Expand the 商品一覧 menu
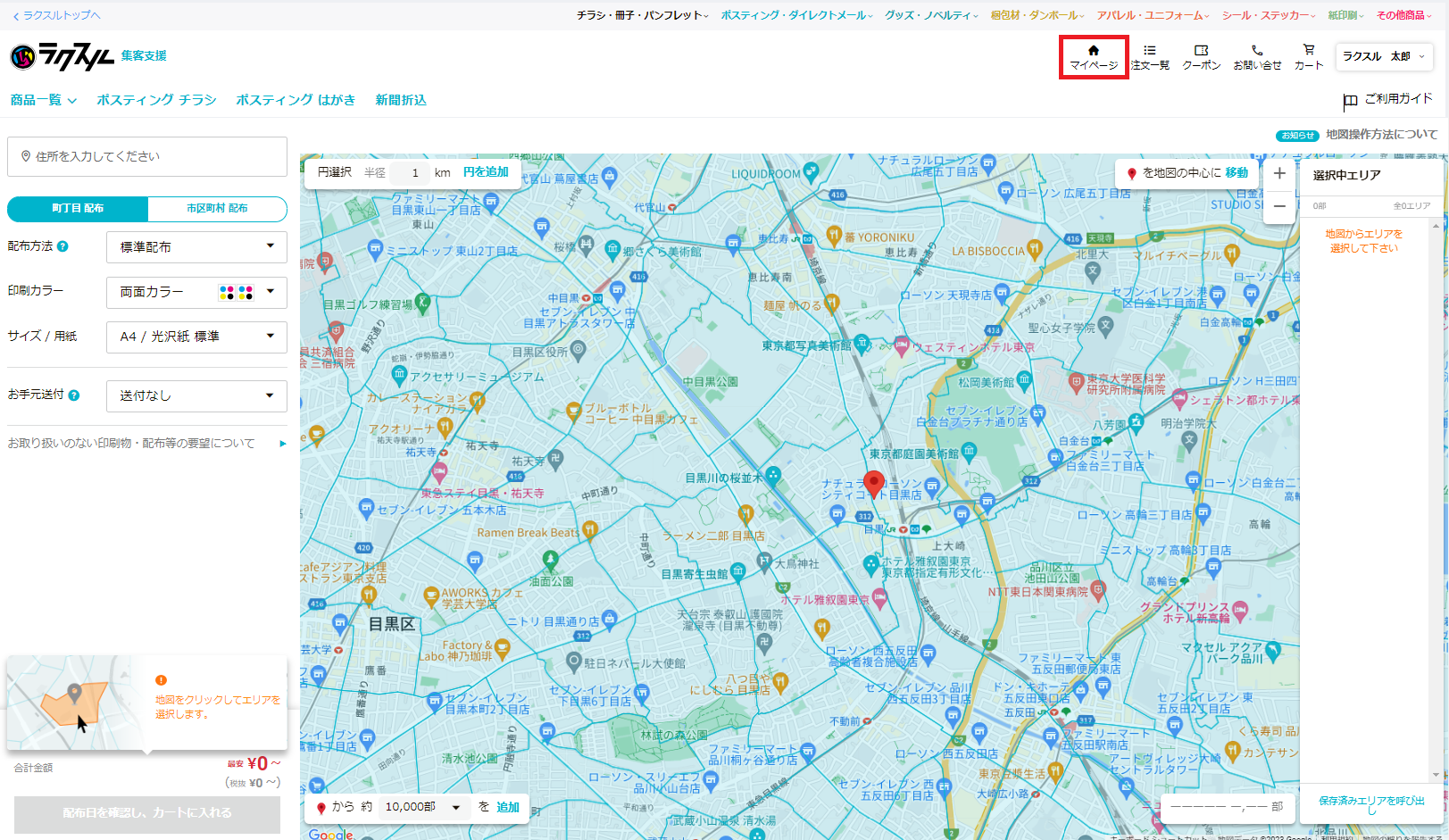The height and width of the screenshot is (840, 1449). (x=44, y=100)
